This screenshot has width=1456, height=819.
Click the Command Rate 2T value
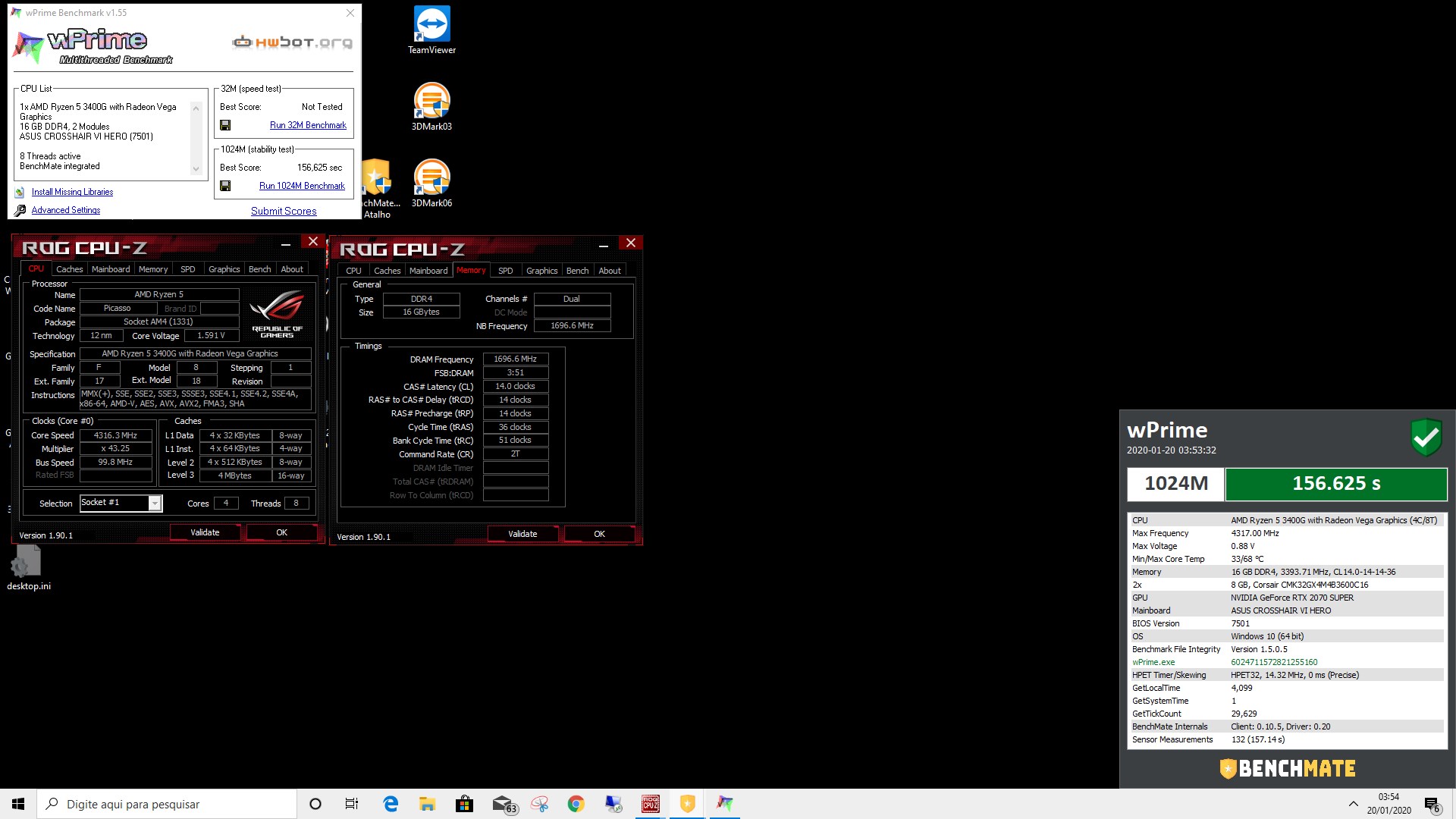click(515, 454)
